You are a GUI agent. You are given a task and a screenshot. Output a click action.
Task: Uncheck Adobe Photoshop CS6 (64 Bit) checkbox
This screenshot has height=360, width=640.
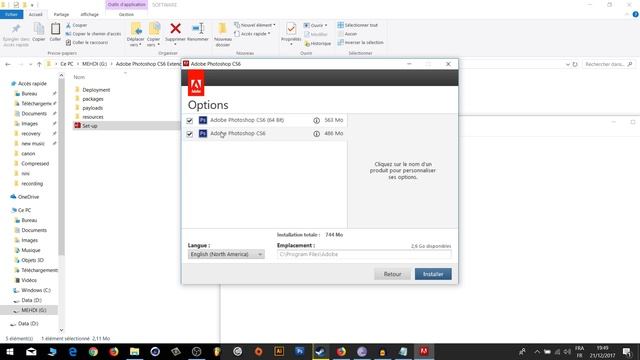[189, 120]
